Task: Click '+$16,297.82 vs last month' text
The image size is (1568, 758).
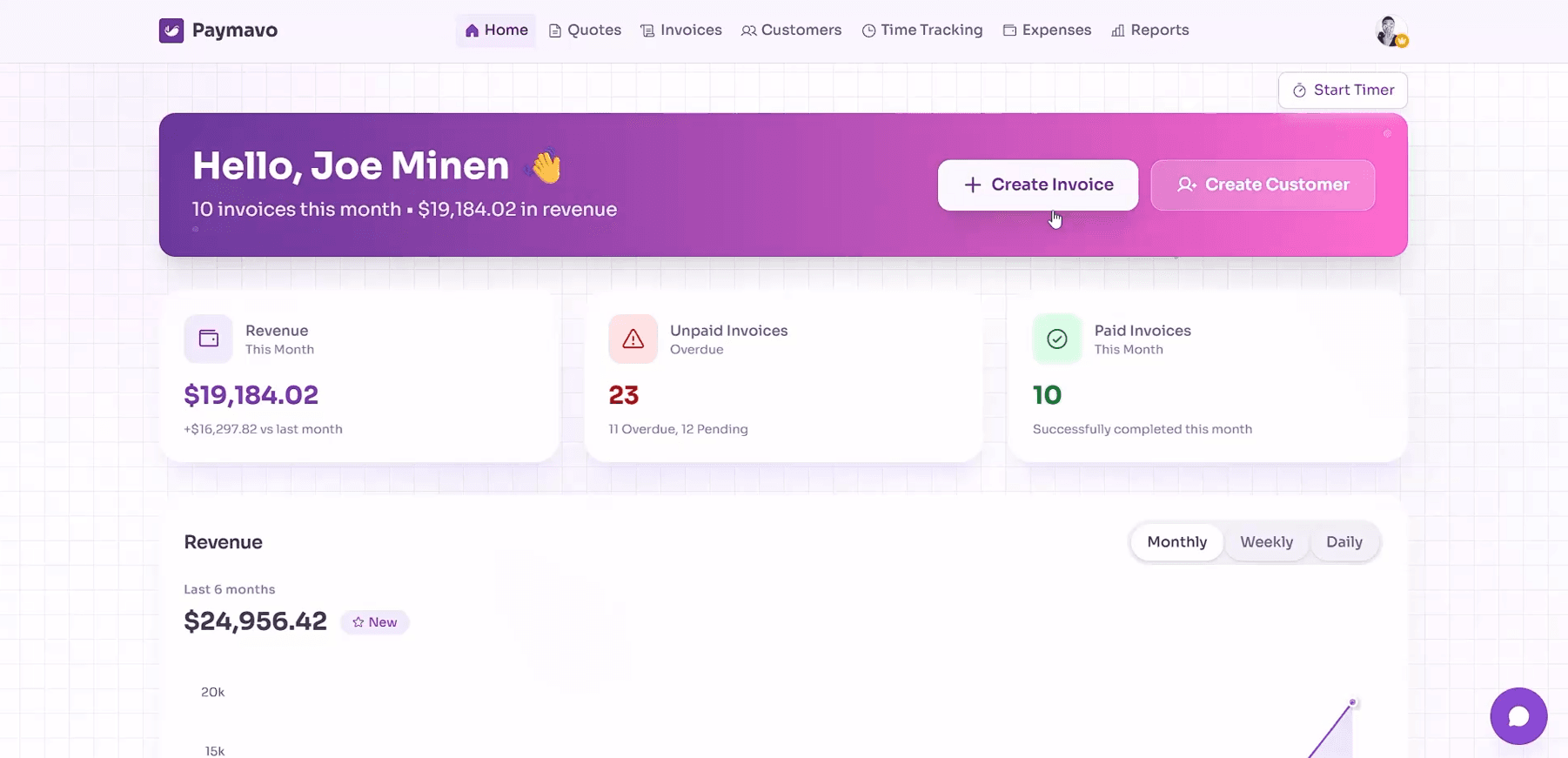Action: point(263,429)
